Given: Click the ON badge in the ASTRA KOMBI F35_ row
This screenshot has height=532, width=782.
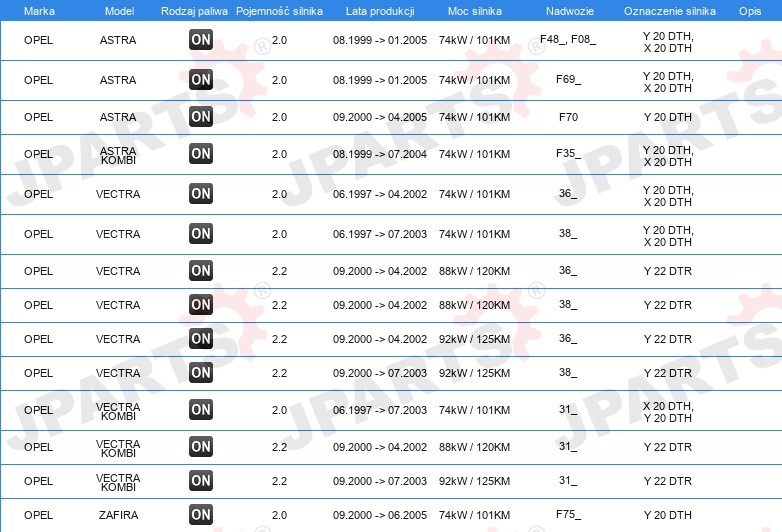Looking at the screenshot, I should click(201, 154).
